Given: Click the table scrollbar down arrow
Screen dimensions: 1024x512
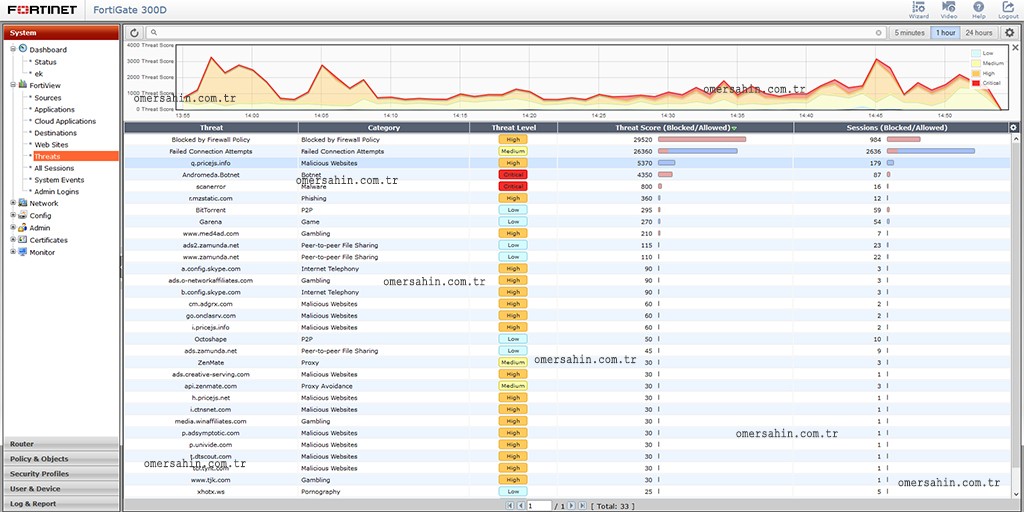Looking at the screenshot, I should [x=1015, y=494].
